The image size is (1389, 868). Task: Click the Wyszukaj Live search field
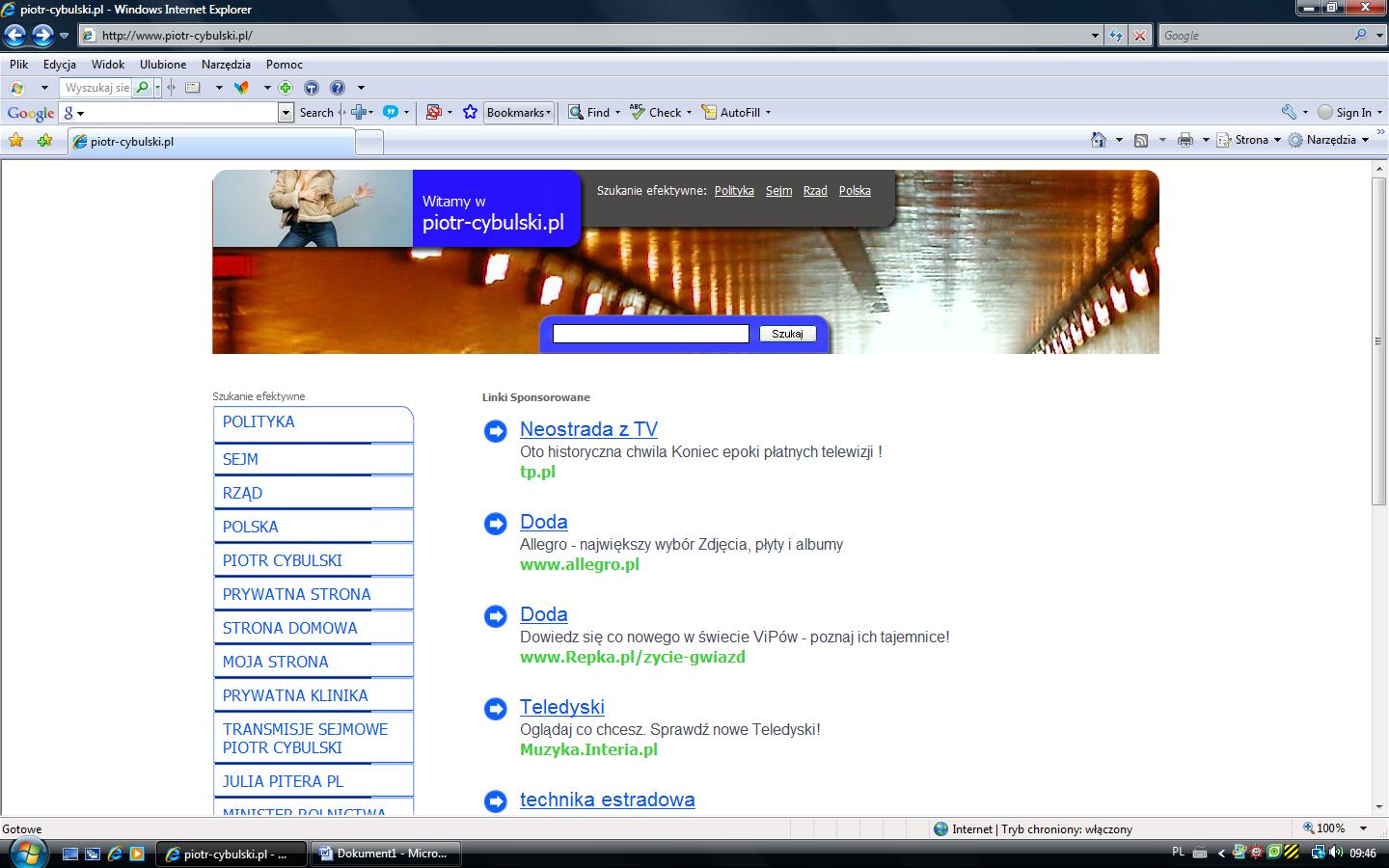click(95, 88)
